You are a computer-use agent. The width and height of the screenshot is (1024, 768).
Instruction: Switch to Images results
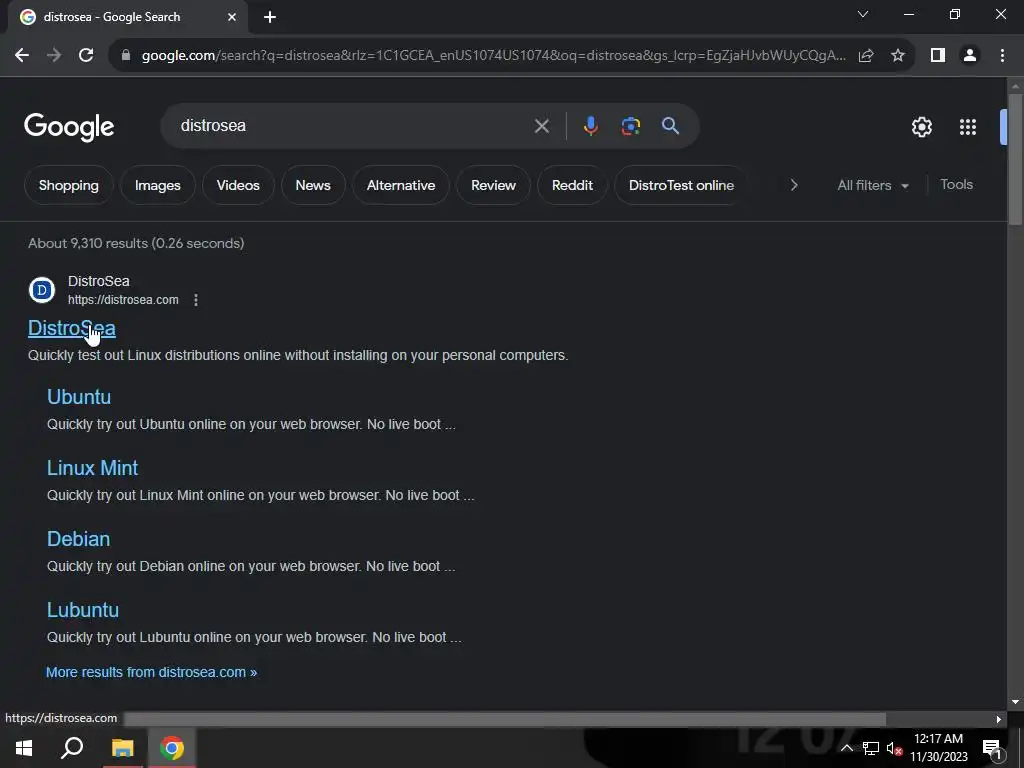157,185
